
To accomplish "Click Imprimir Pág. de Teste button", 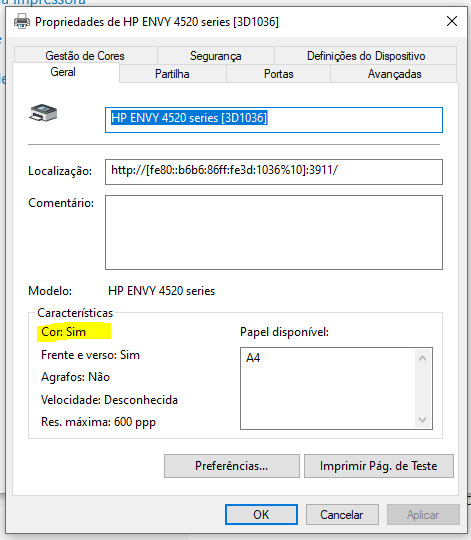I will [379, 466].
